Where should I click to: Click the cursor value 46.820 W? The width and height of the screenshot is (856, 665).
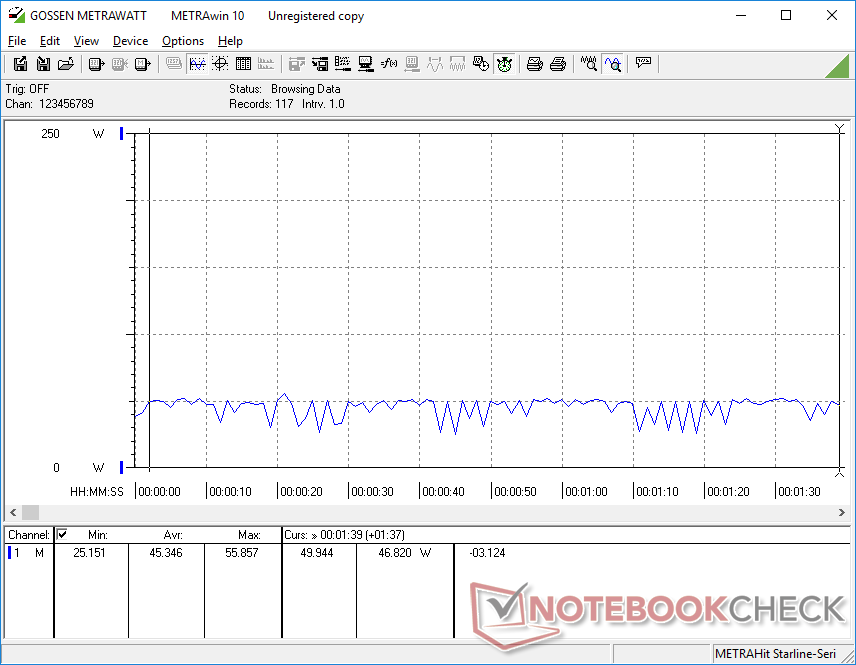coord(405,553)
